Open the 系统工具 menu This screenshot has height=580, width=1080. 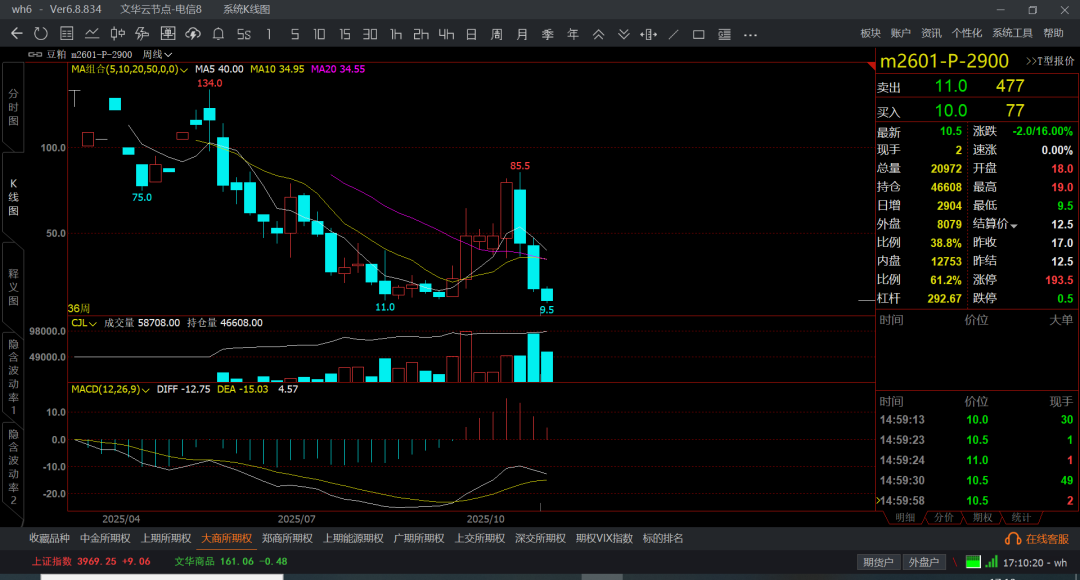click(x=1012, y=33)
